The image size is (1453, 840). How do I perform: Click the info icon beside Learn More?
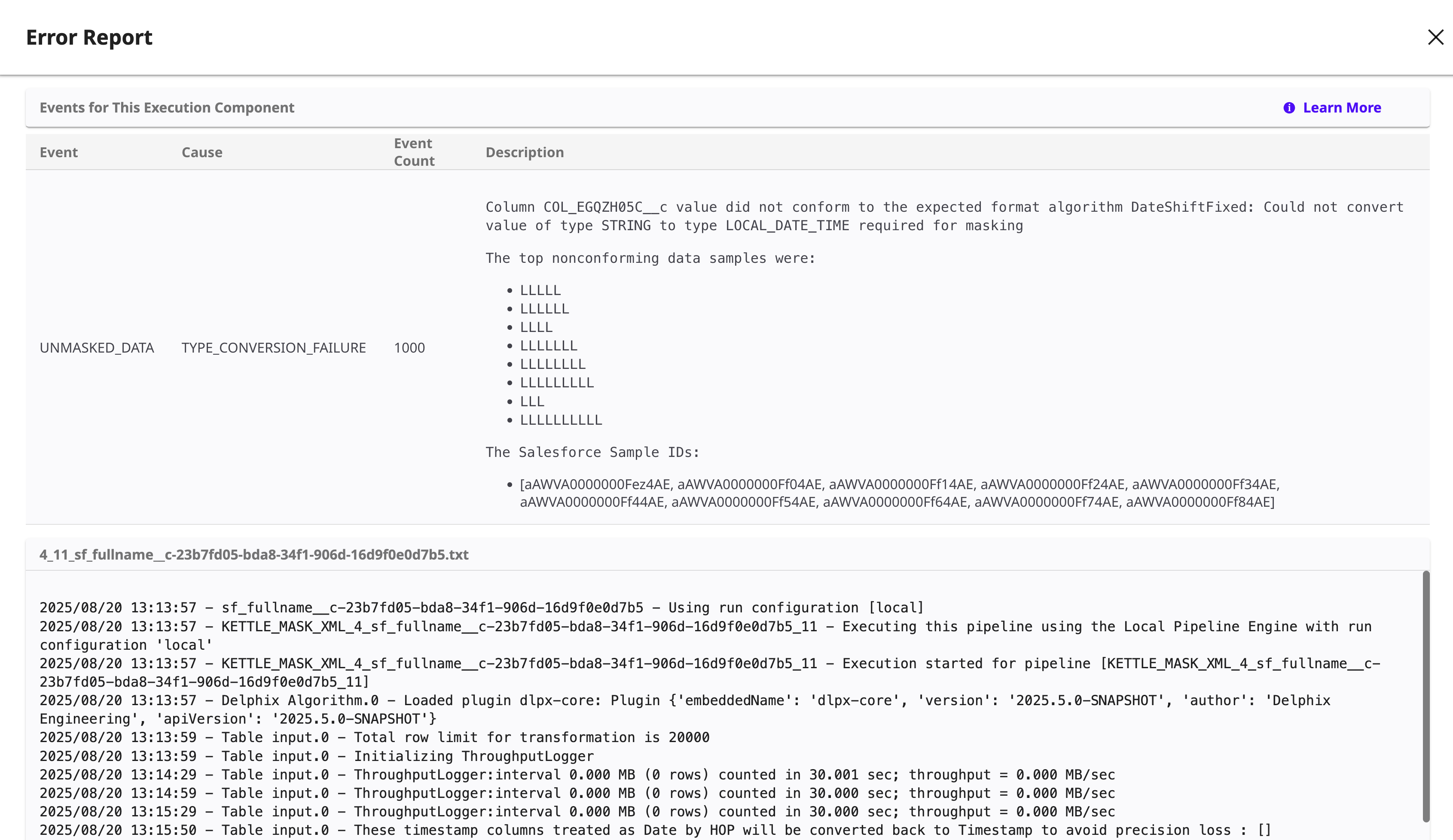[1290, 108]
